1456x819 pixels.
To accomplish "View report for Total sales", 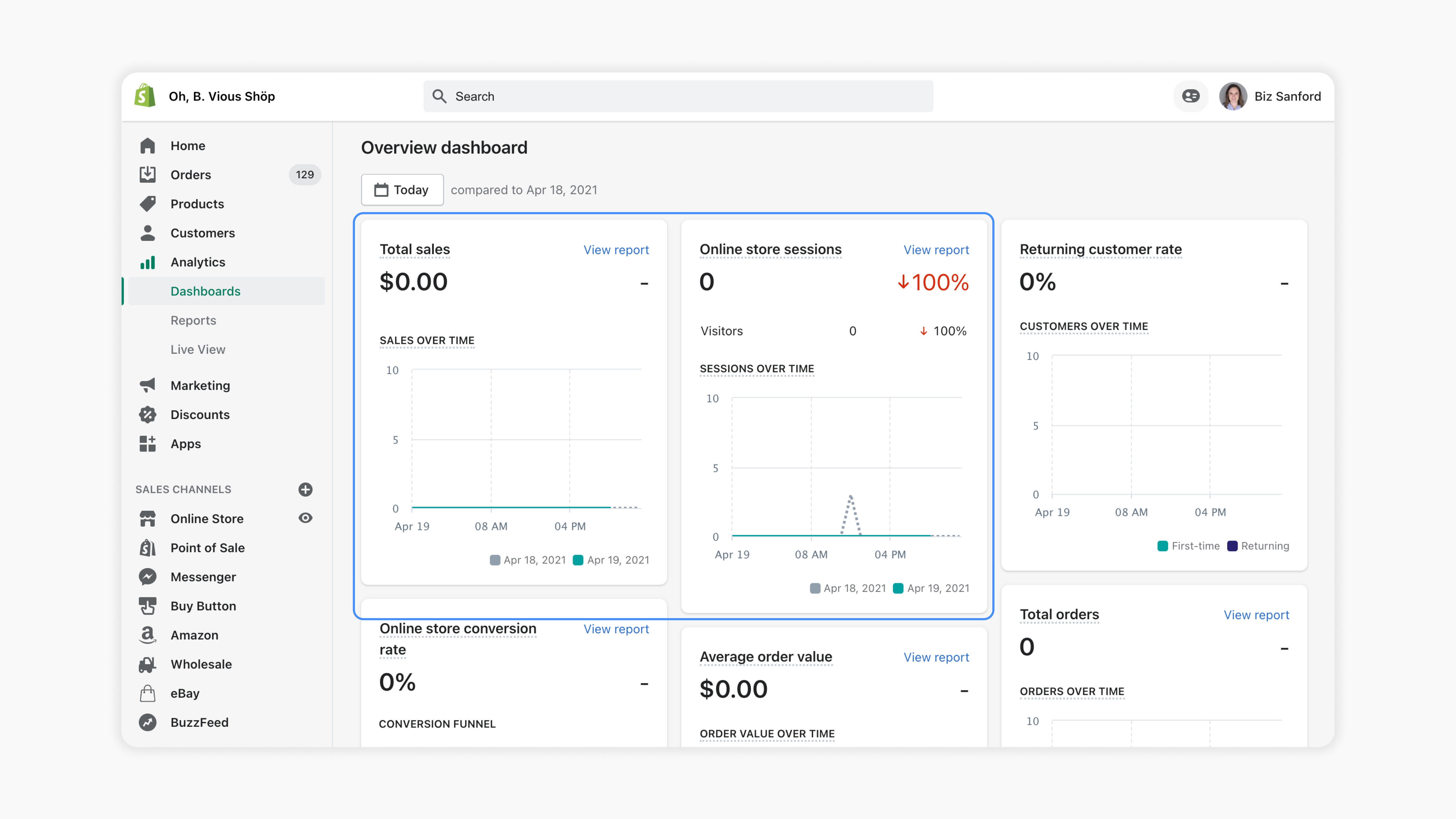I will coord(616,250).
